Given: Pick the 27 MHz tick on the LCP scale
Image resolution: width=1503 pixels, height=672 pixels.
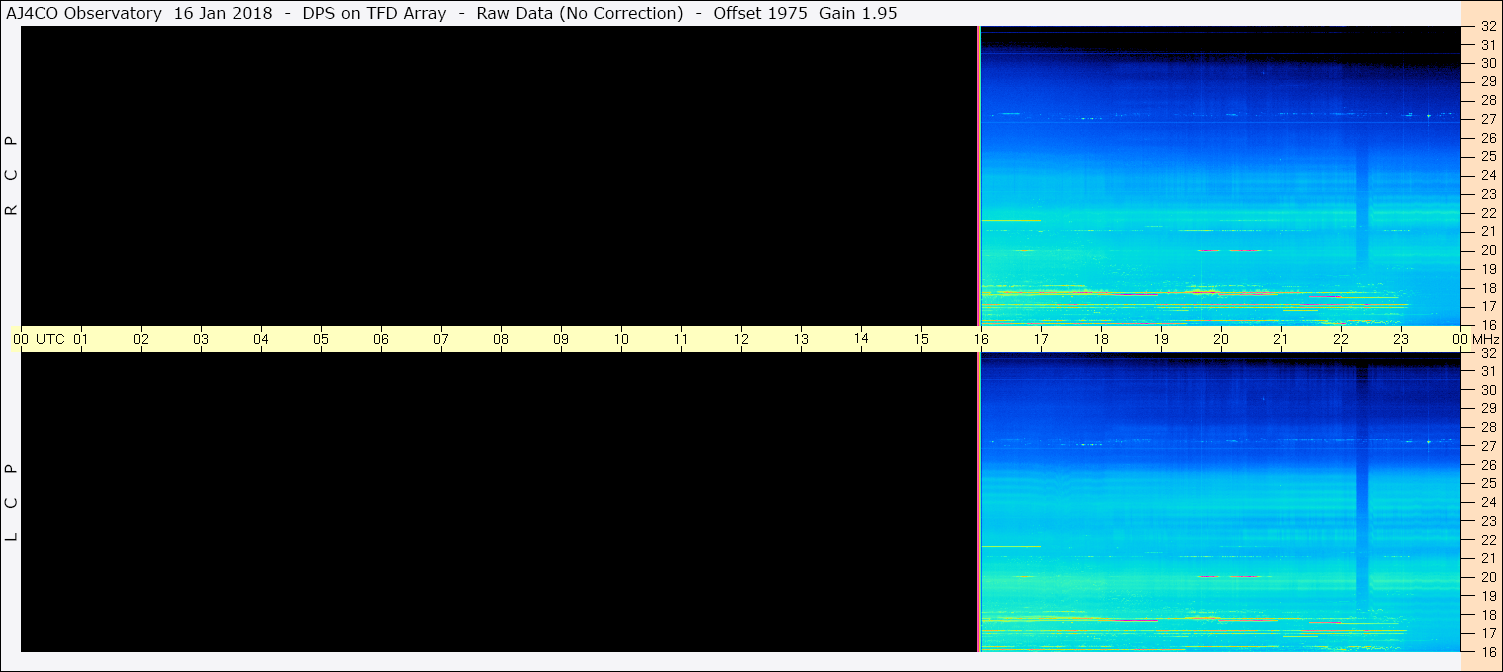Looking at the screenshot, I should pyautogui.click(x=1488, y=446).
